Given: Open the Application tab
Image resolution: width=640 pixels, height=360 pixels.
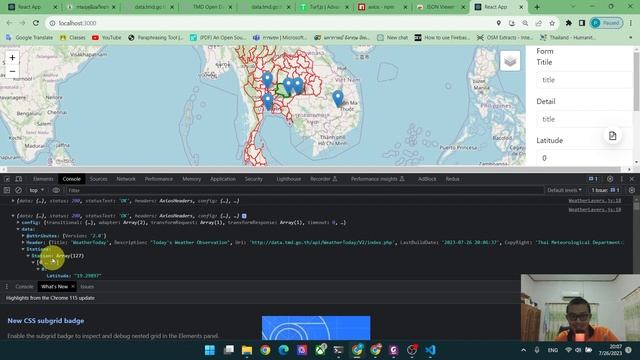Looking at the screenshot, I should point(223,179).
